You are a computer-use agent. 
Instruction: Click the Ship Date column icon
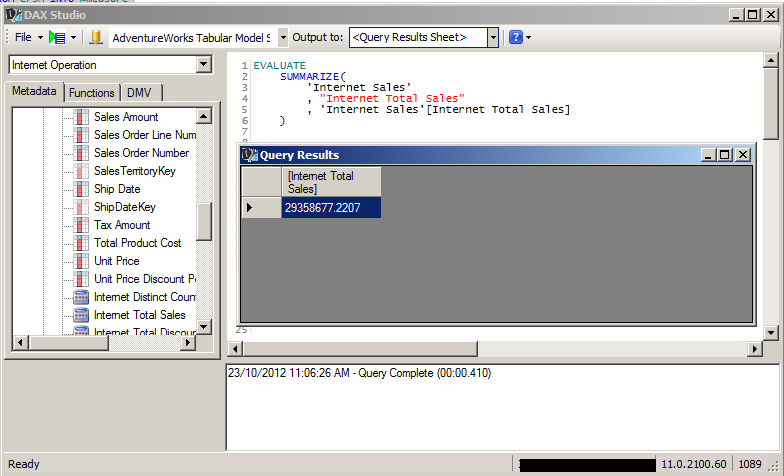[81, 189]
